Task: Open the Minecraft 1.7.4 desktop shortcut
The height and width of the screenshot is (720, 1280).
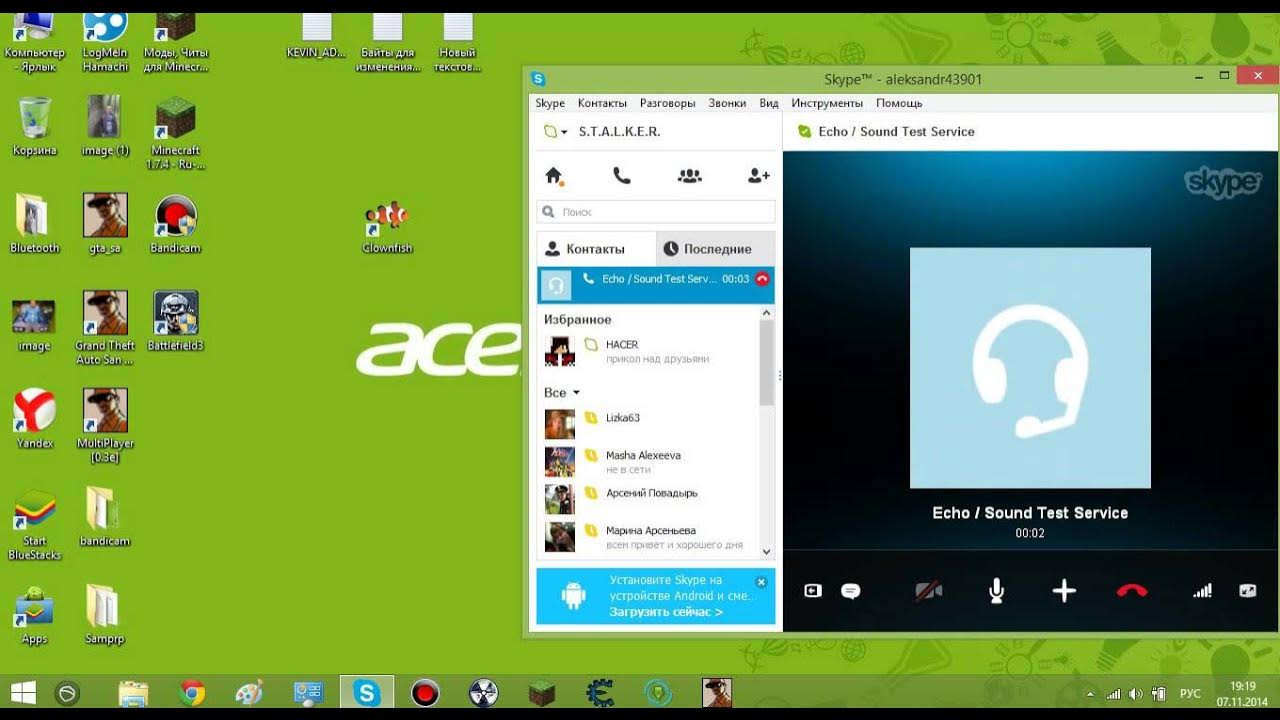Action: (x=176, y=133)
